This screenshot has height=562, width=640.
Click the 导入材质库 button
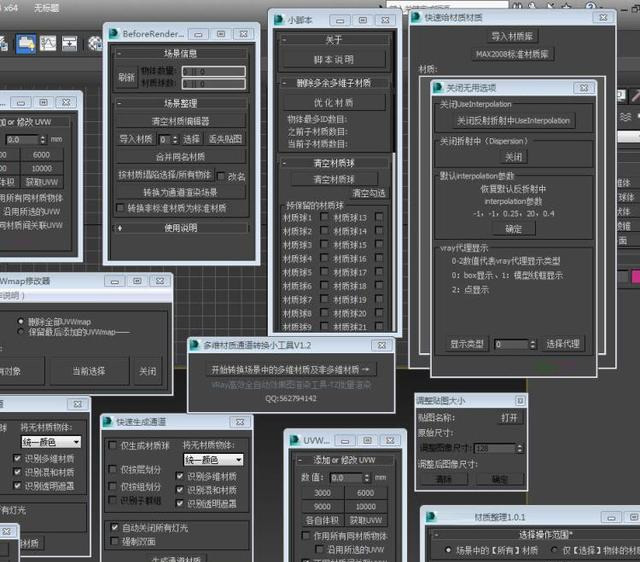coord(512,36)
